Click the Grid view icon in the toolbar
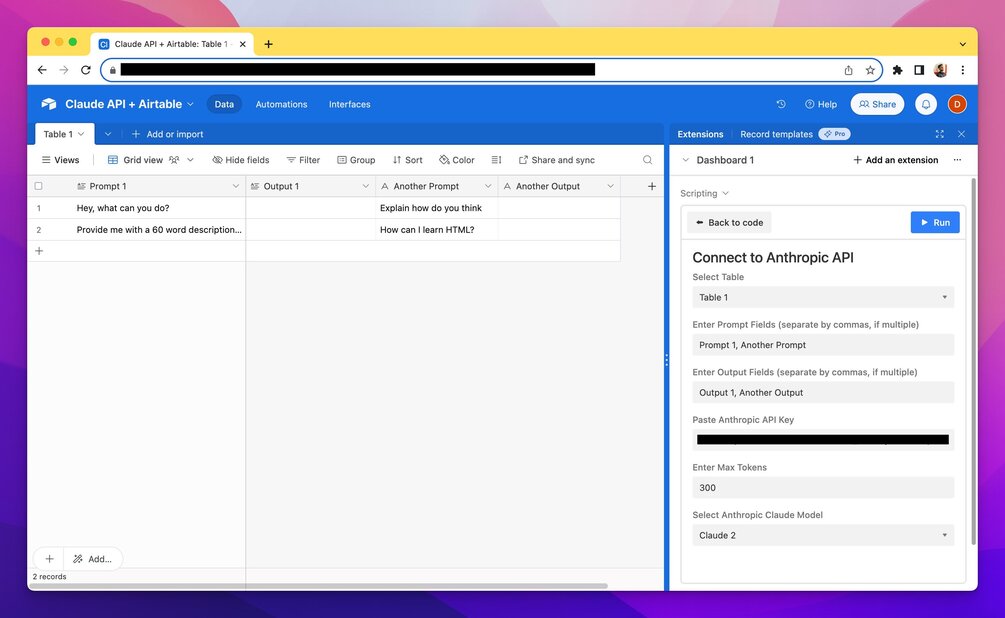This screenshot has width=1005, height=618. 112,159
